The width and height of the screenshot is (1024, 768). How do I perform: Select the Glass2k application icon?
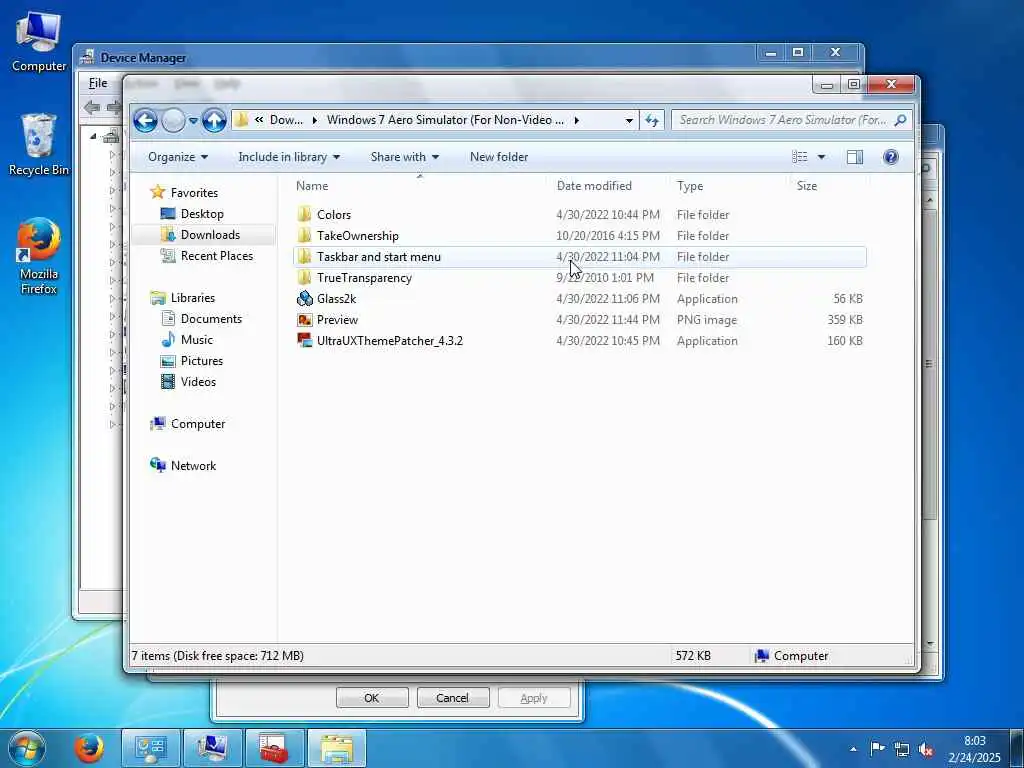[x=304, y=298]
